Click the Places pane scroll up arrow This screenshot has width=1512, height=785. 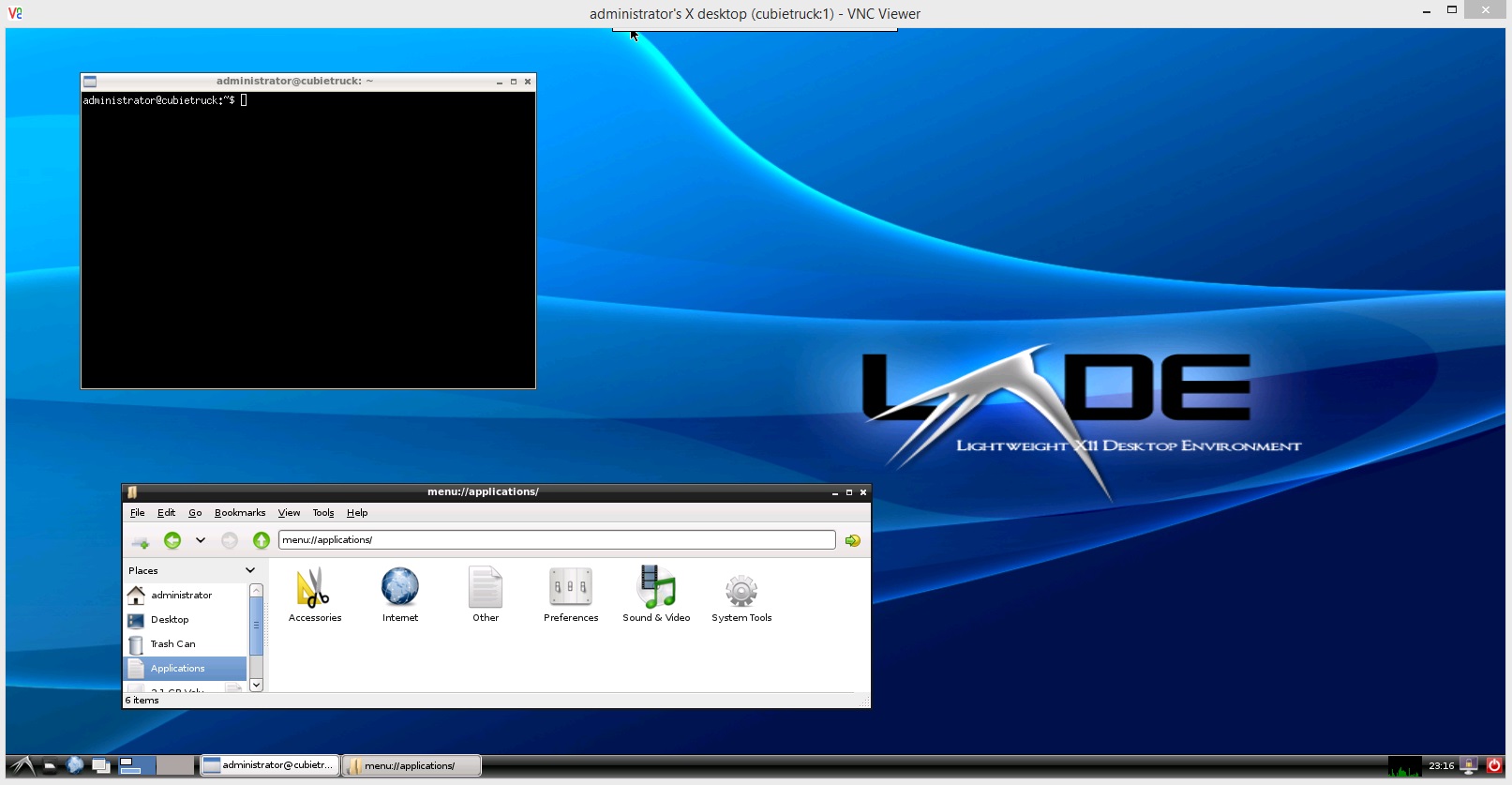pos(256,590)
